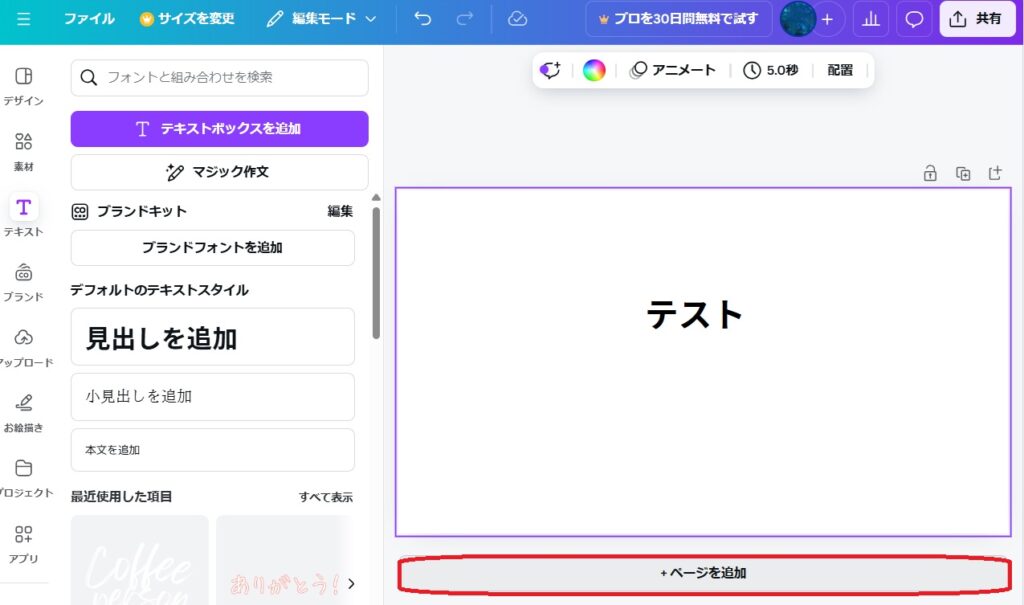The image size is (1024, 605).
Task: Click 小見出しを追加 subheading style
Action: pyautogui.click(x=213, y=397)
